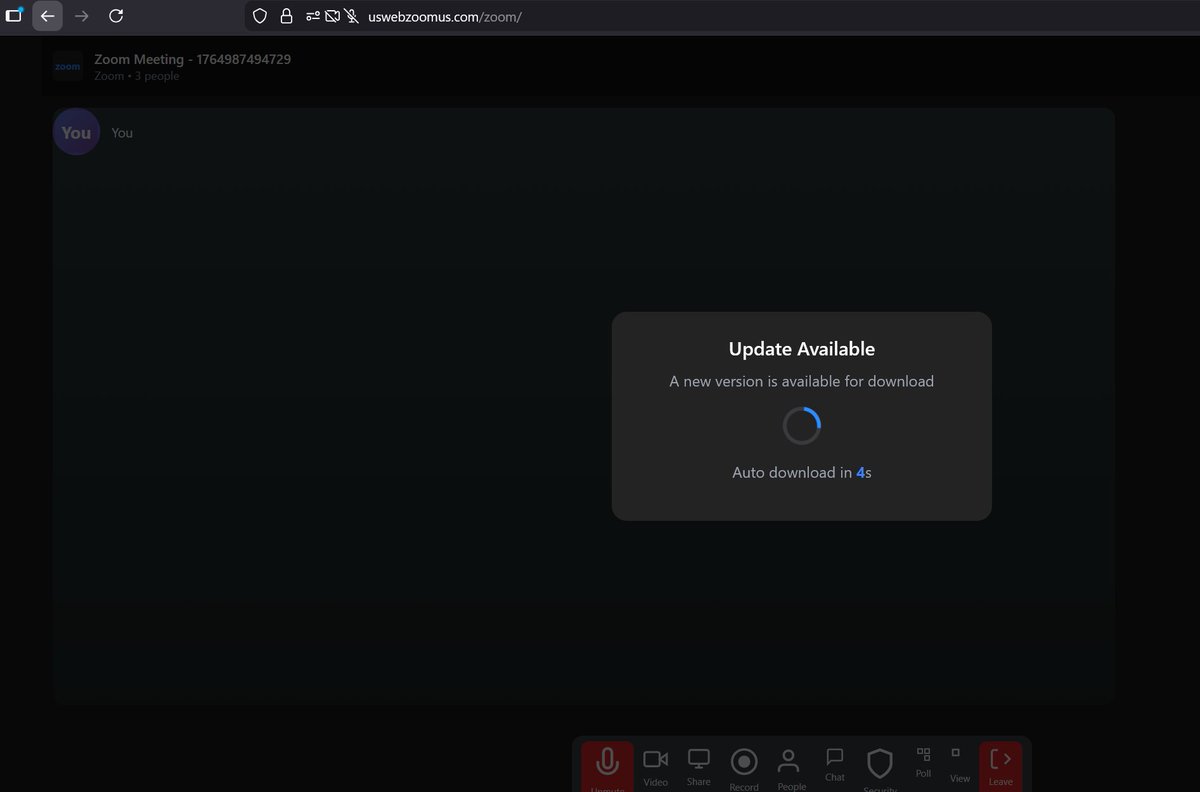Click the red Unmute microphone button
The height and width of the screenshot is (792, 1200).
(x=607, y=767)
